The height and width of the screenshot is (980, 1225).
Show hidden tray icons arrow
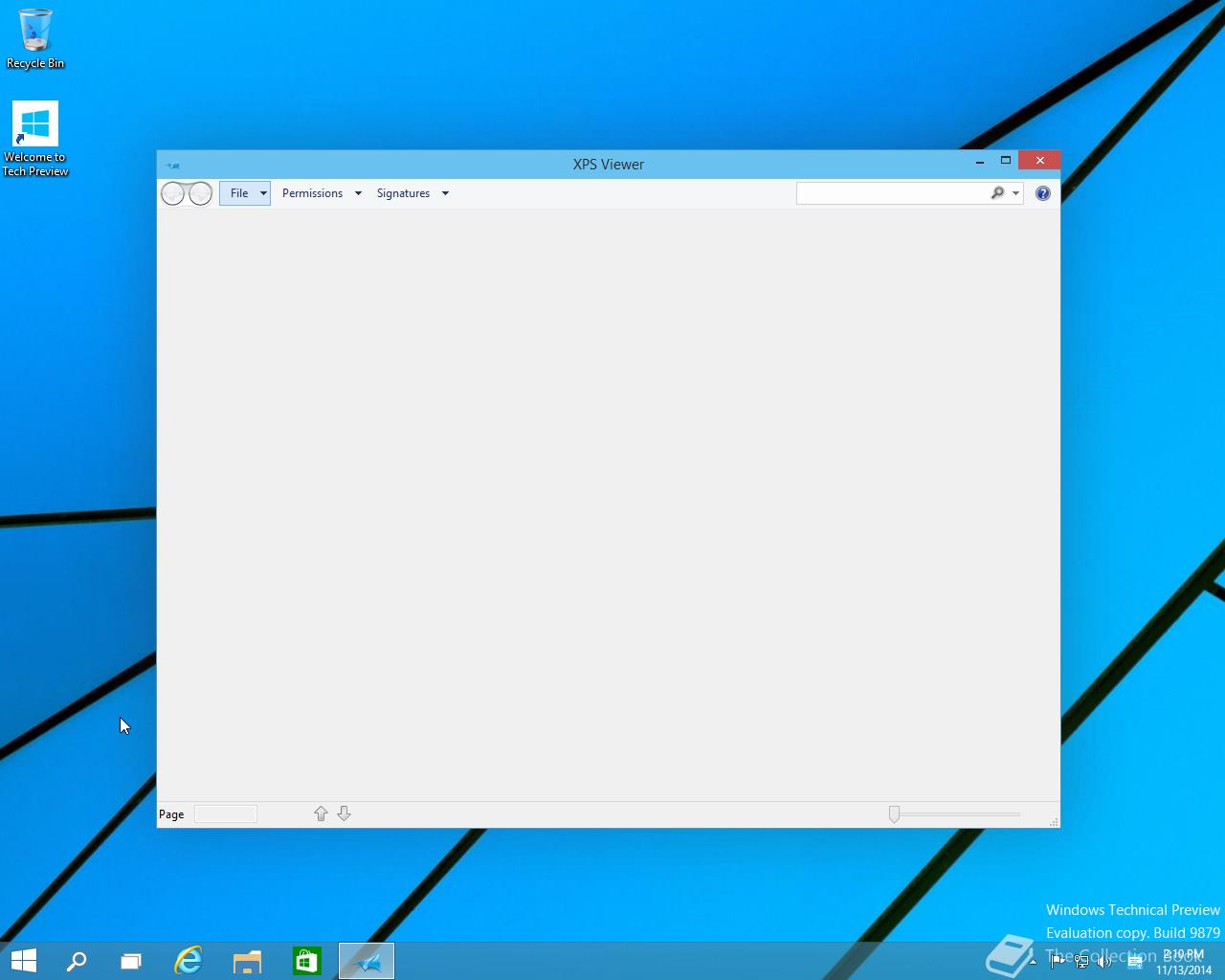pos(1034,962)
